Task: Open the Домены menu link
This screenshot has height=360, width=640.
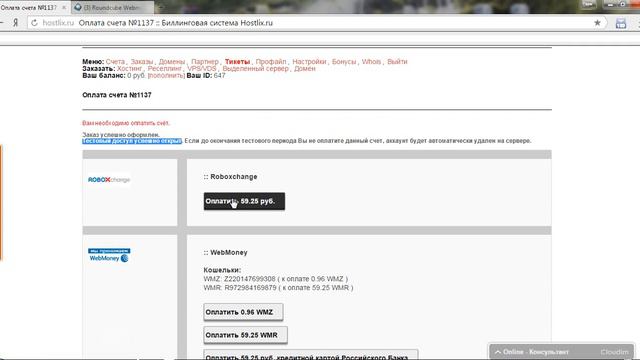Action: coord(172,62)
